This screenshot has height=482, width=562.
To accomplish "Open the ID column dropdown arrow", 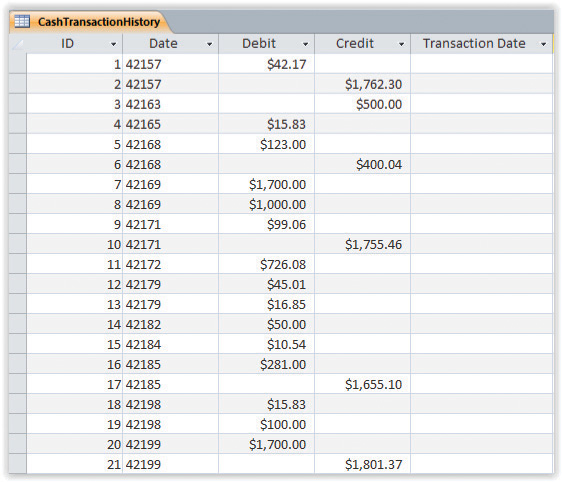I will [113, 44].
